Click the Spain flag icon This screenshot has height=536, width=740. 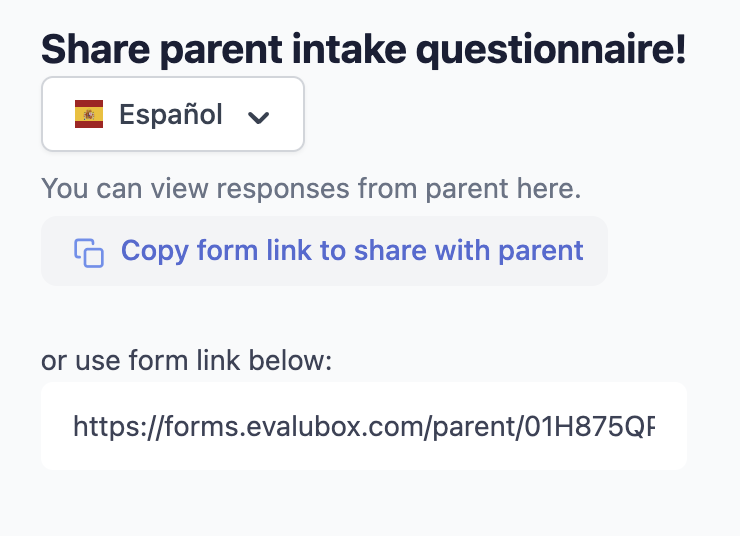(x=88, y=114)
